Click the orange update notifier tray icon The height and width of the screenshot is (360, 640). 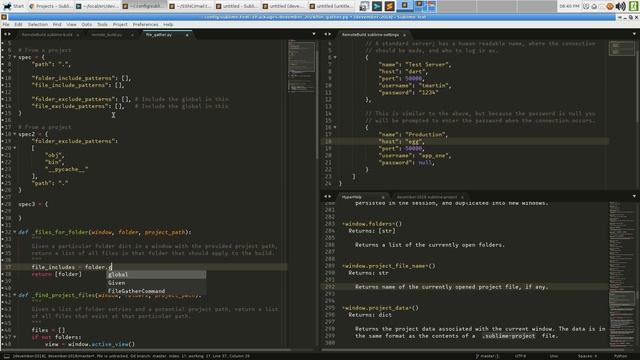[x=610, y=6]
